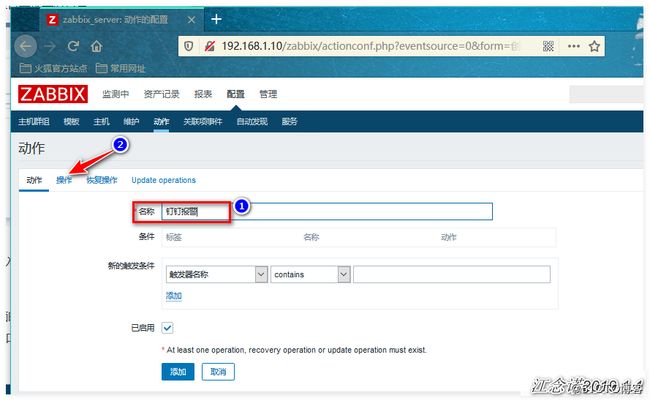
Task: Switch to the 操作 tab
Action: [x=64, y=180]
